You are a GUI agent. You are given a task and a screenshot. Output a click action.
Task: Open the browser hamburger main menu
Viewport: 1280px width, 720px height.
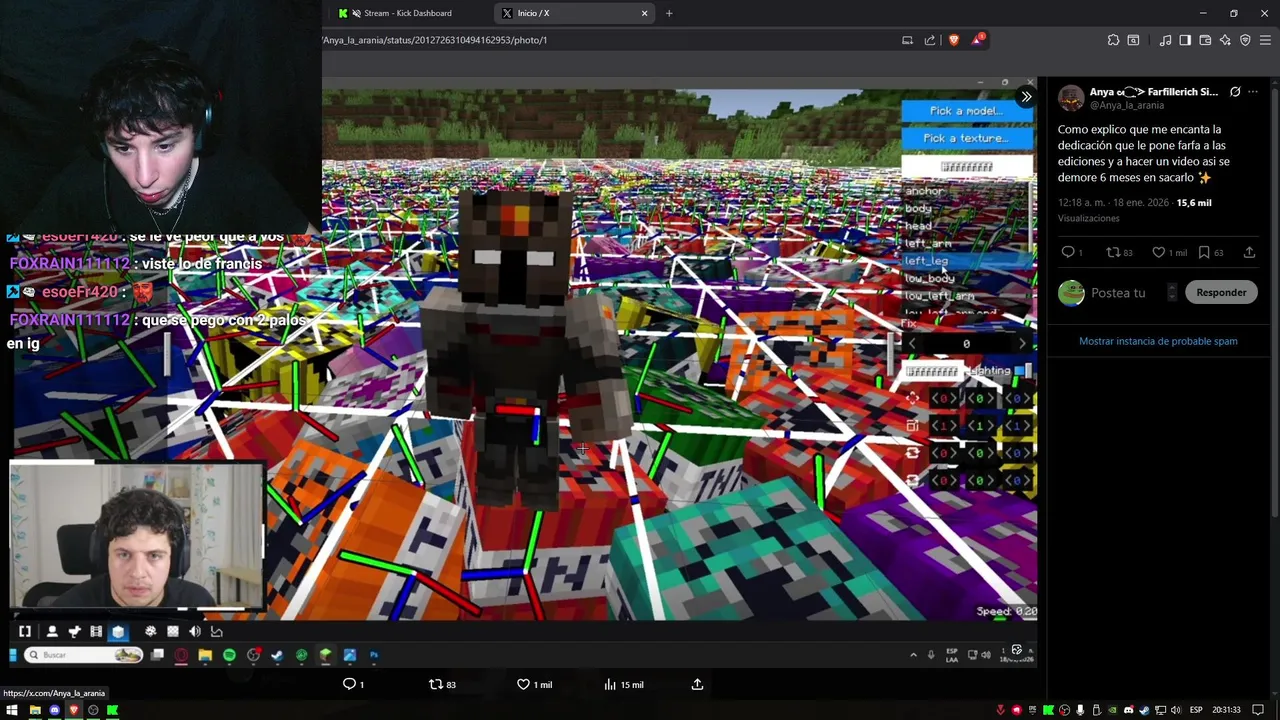[1265, 40]
